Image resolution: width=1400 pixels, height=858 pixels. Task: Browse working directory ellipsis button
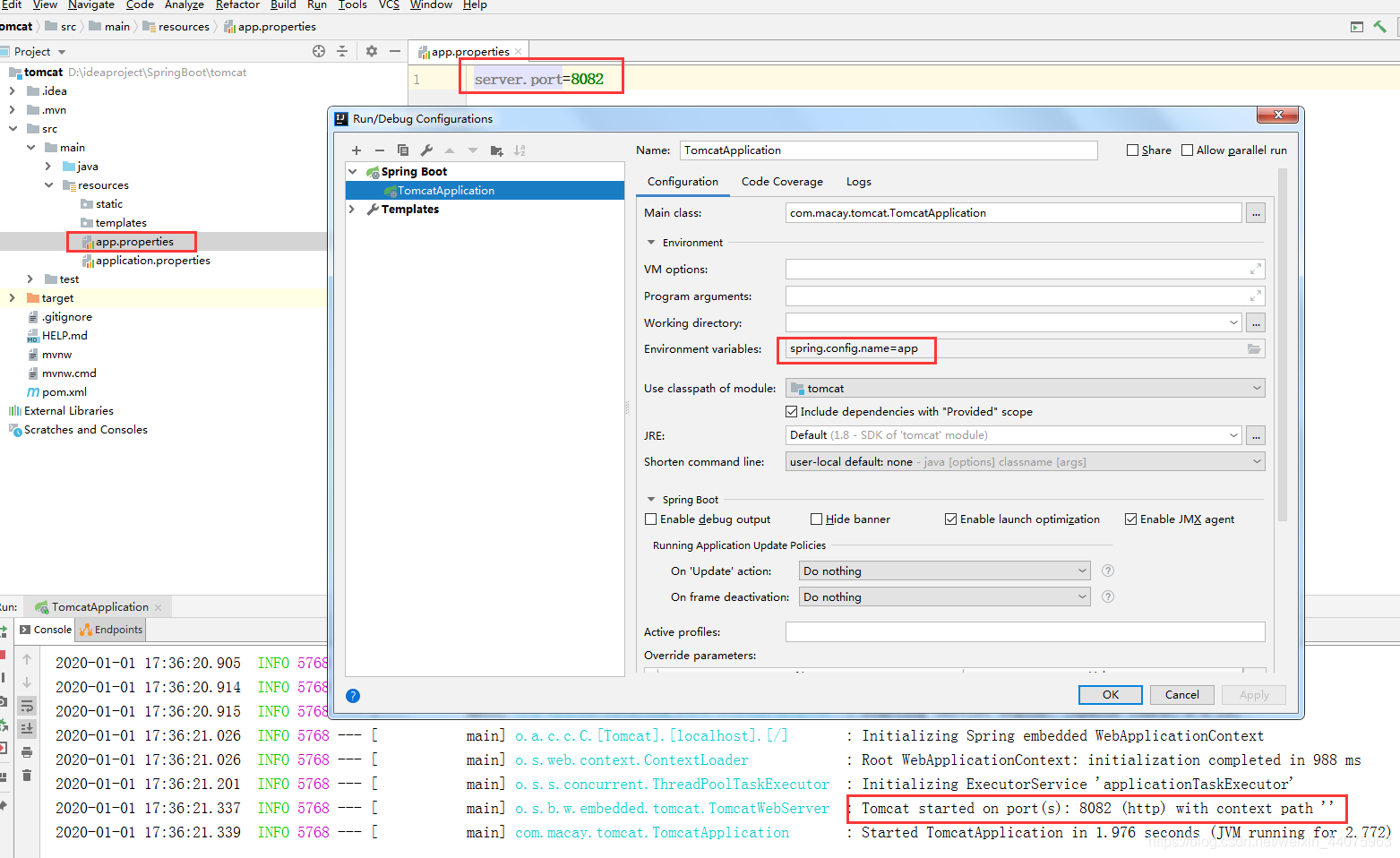1256,322
